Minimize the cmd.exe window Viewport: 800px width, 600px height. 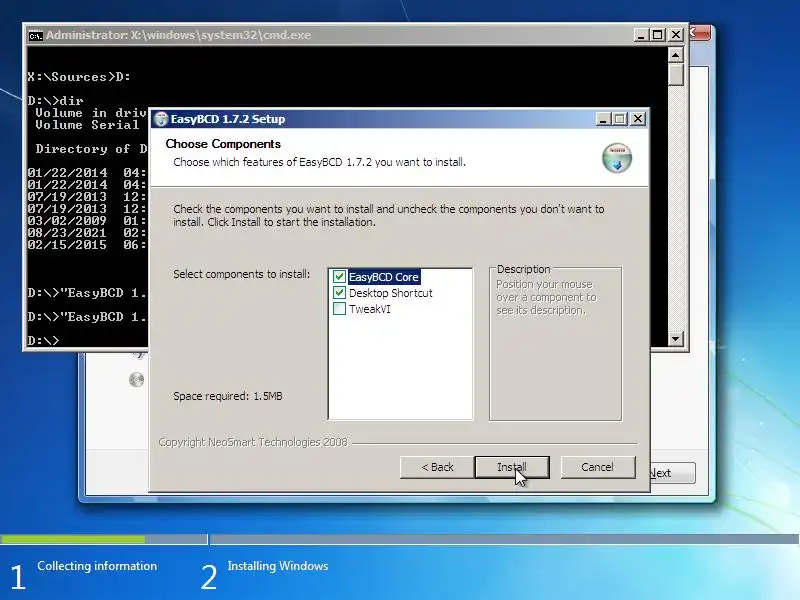(x=641, y=35)
